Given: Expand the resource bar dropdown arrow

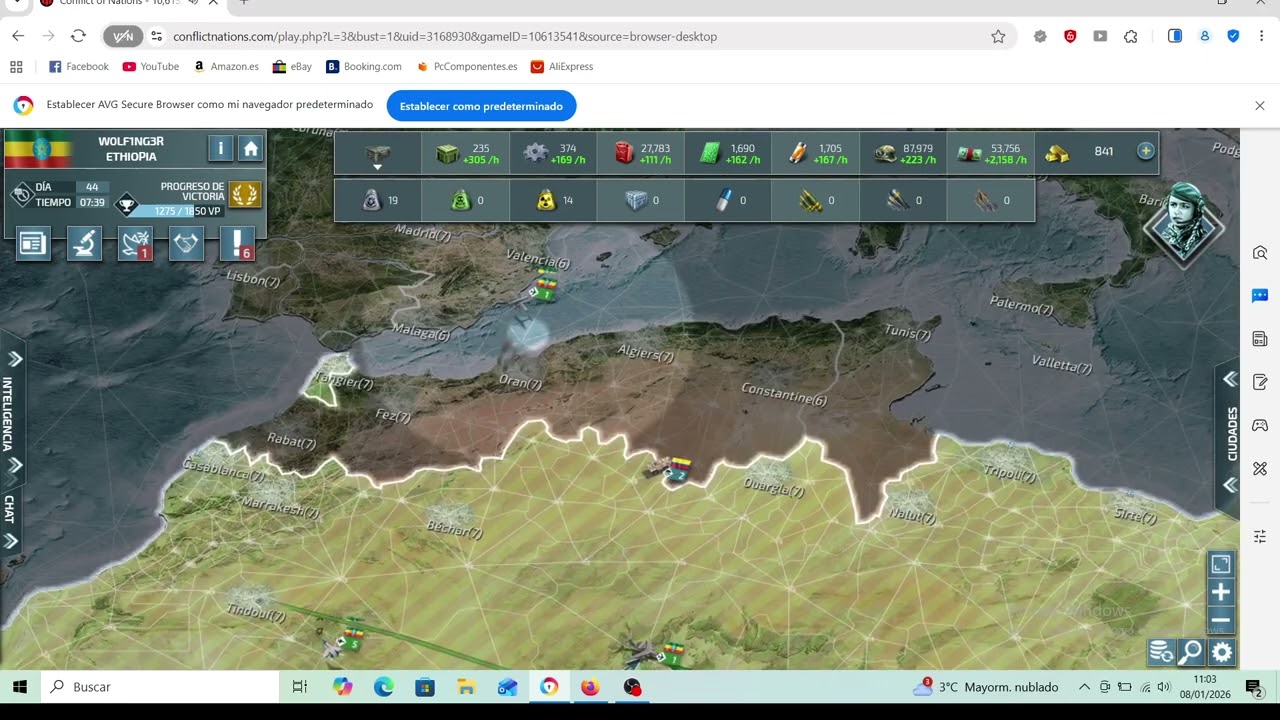Looking at the screenshot, I should (378, 167).
